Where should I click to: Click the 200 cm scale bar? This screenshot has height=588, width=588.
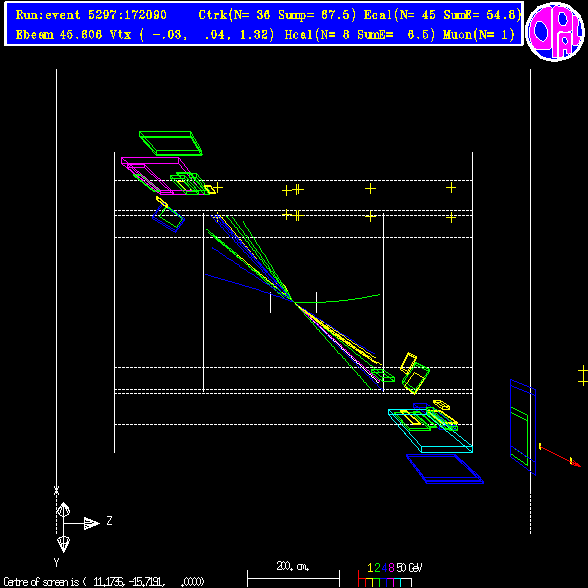tap(293, 579)
